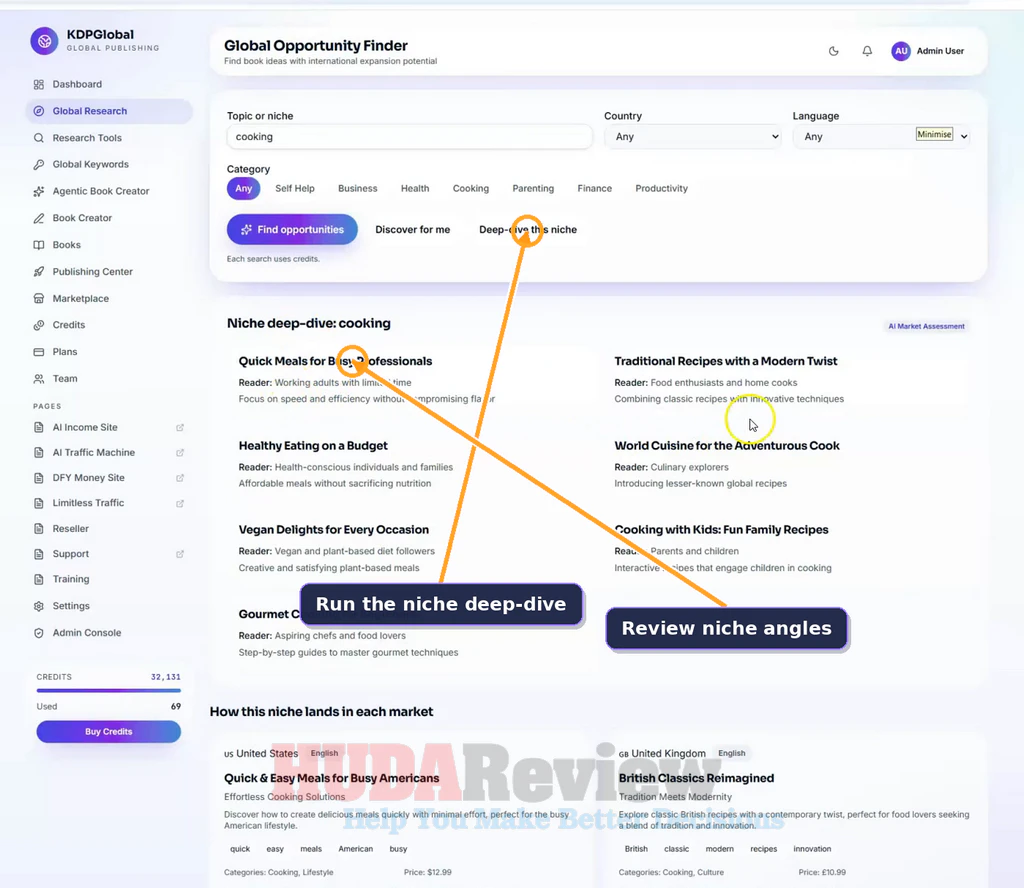Click the Research Tools magnifier icon
The height and width of the screenshot is (888, 1024).
(x=39, y=138)
